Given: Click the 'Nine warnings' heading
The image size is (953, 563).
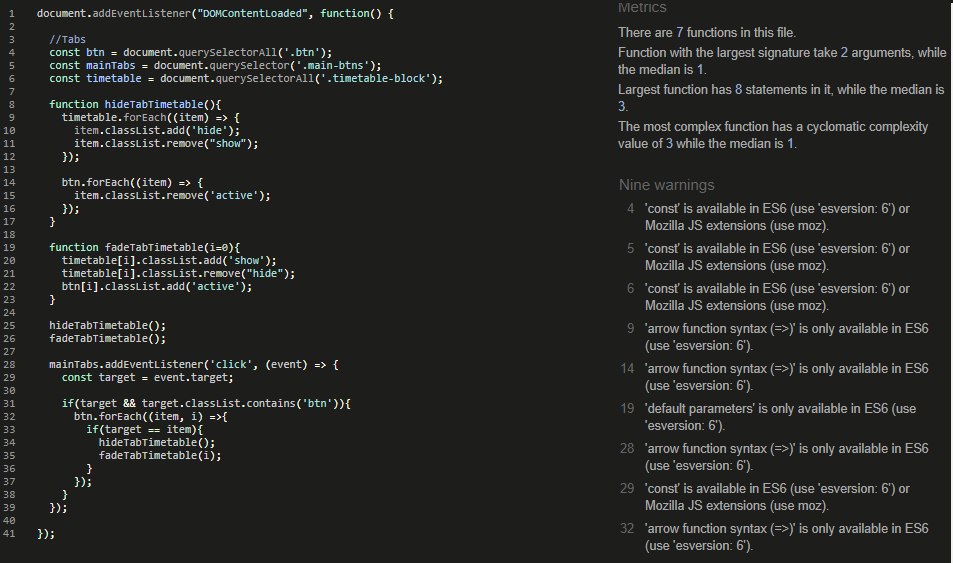Looking at the screenshot, I should [x=667, y=185].
